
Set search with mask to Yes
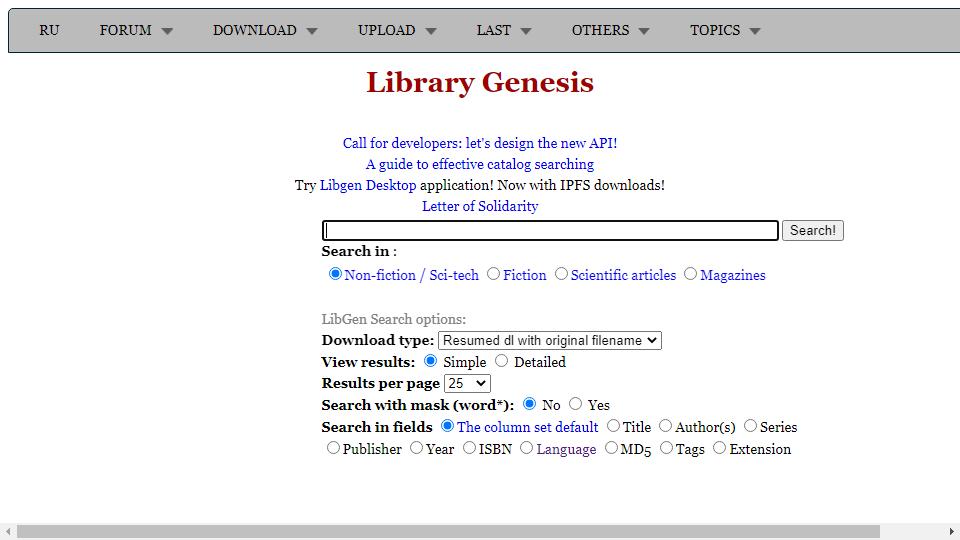click(x=576, y=403)
